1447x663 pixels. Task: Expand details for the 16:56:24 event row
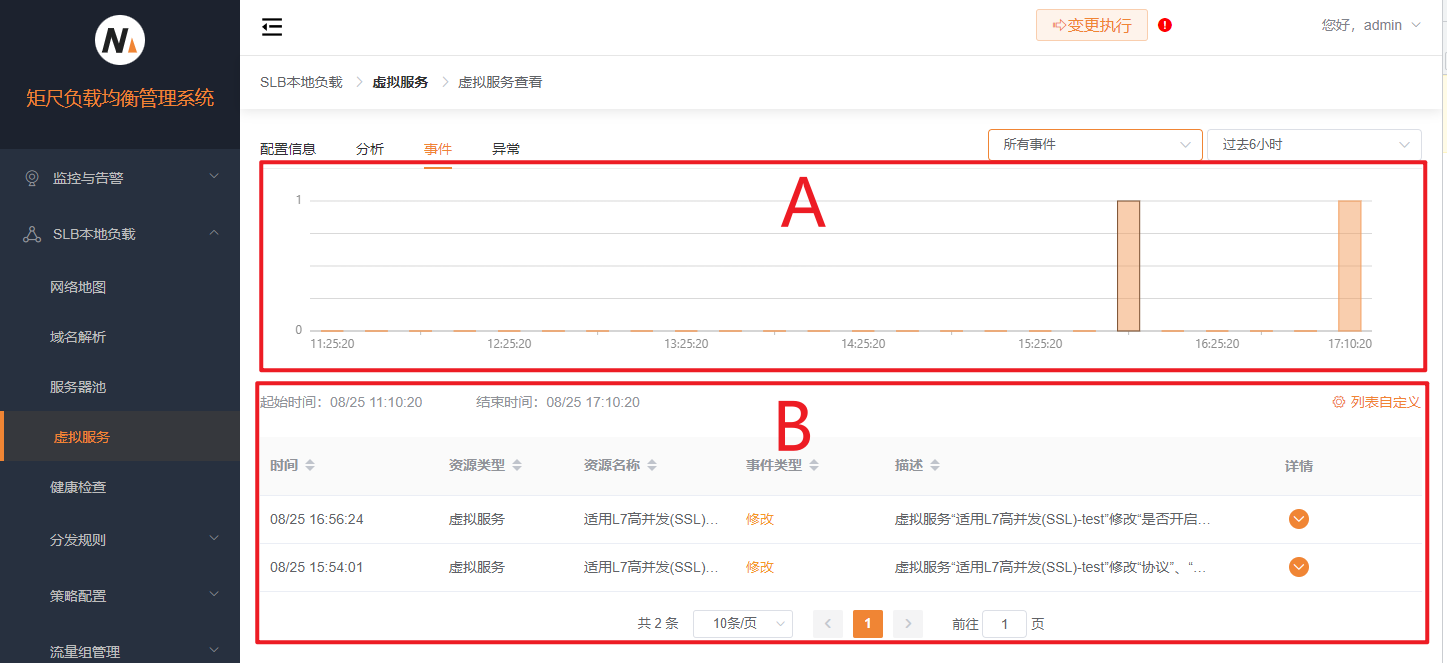click(x=1298, y=519)
